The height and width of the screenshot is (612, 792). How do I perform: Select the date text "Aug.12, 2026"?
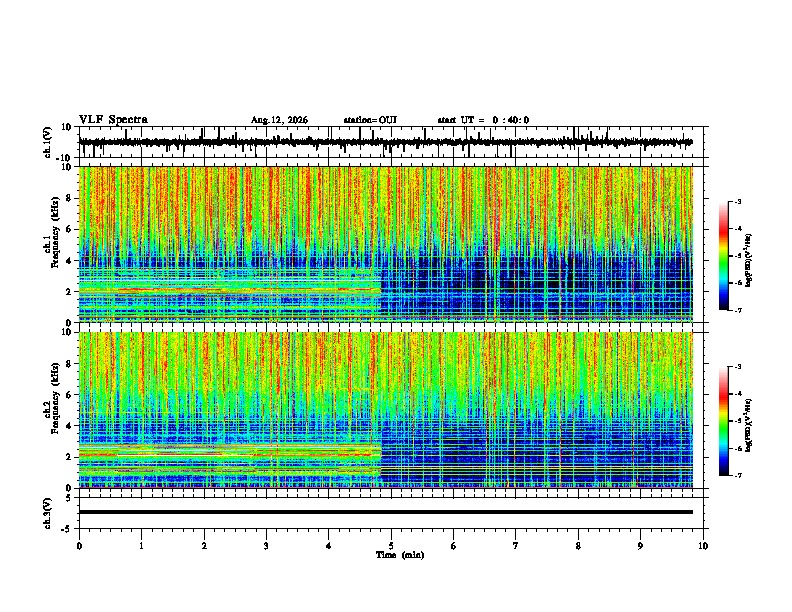coord(279,120)
